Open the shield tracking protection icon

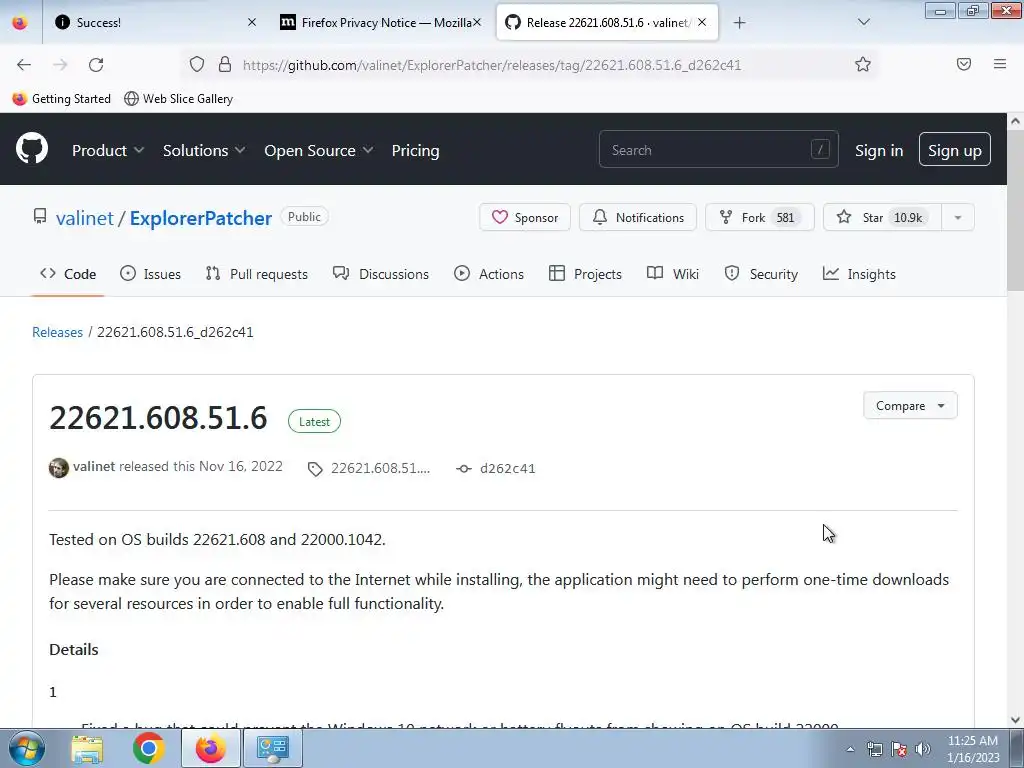click(197, 64)
